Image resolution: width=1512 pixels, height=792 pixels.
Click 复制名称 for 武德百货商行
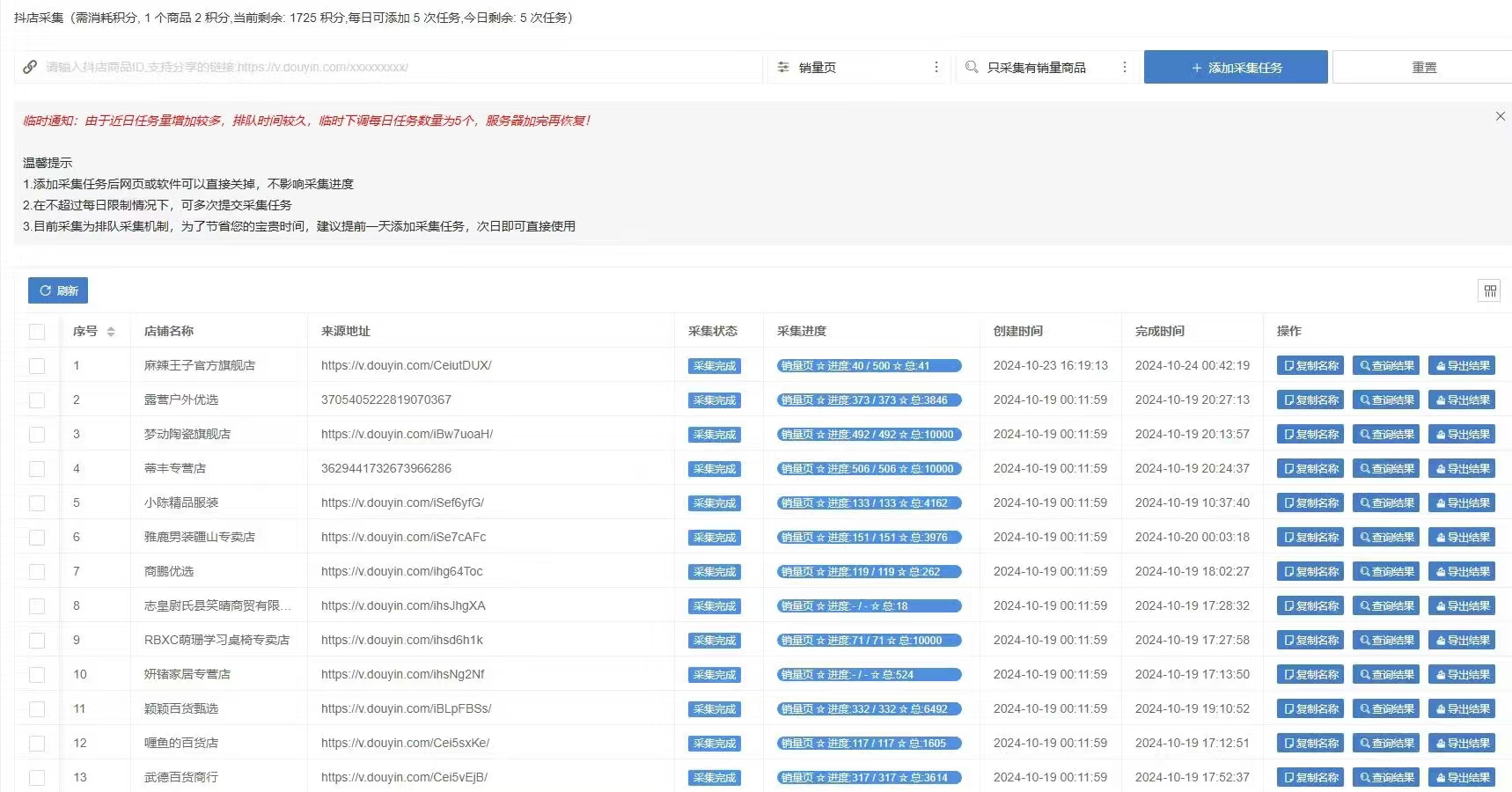pyautogui.click(x=1310, y=778)
